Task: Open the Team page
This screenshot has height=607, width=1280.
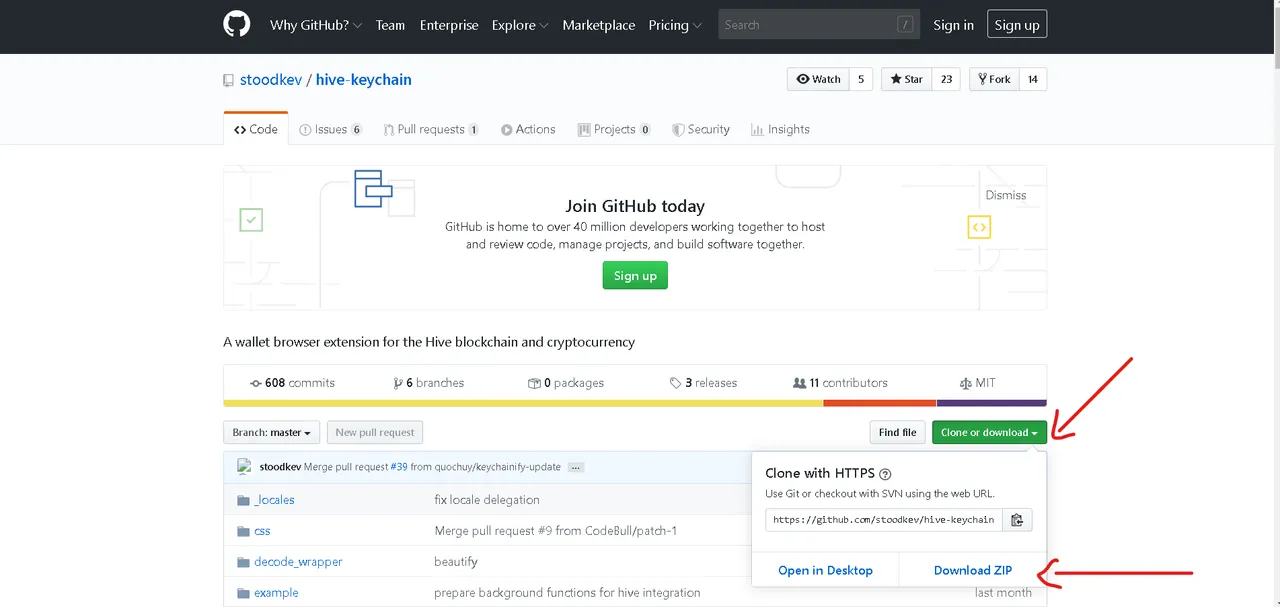Action: [390, 25]
